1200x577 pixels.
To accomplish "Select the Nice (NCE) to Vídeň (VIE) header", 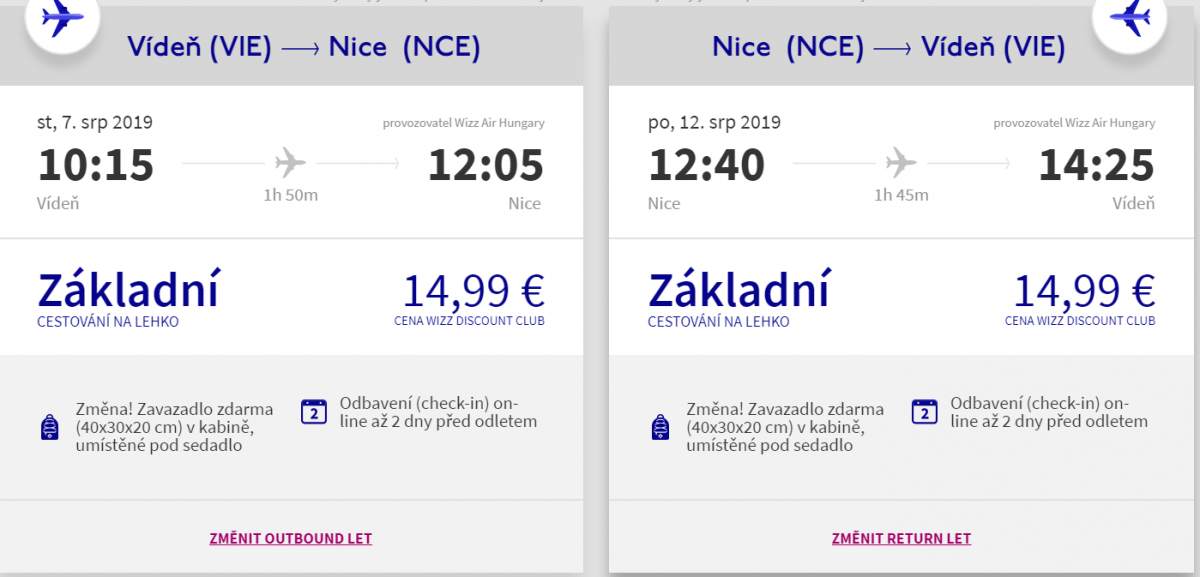I will [x=888, y=47].
